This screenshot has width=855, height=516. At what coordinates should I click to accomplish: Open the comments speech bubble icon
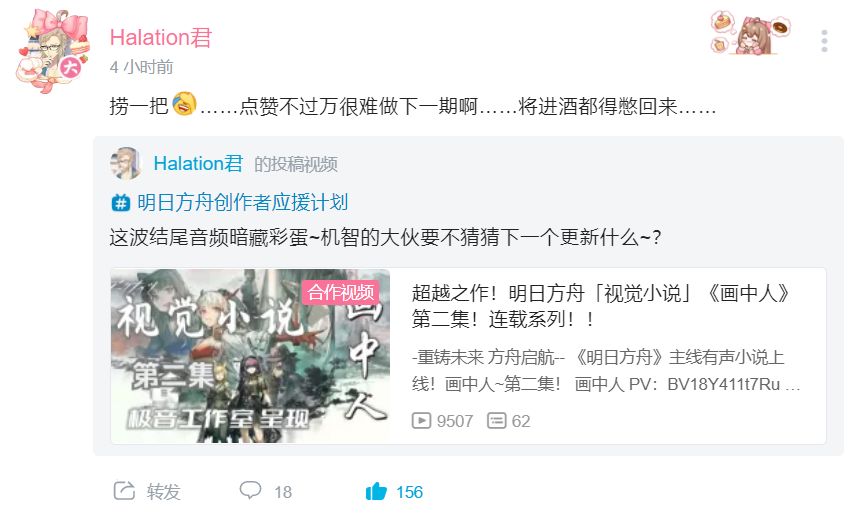(x=250, y=490)
